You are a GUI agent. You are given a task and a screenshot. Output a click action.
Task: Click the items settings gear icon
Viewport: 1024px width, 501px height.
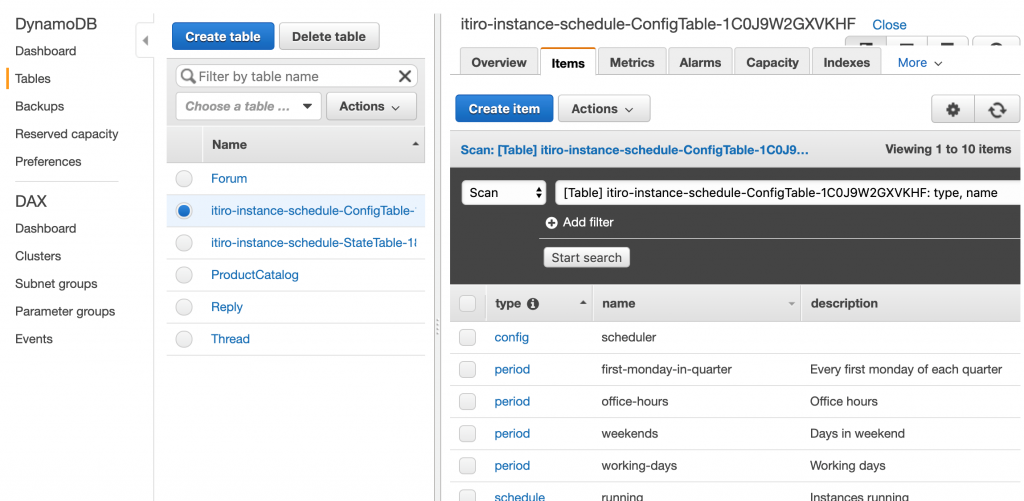pyautogui.click(x=952, y=109)
